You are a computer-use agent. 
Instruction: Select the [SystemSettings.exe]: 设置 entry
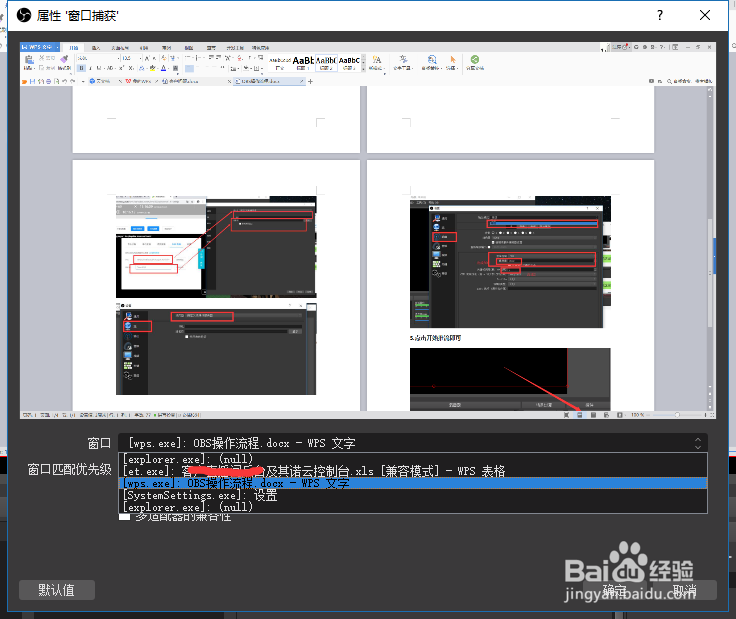tap(413, 495)
